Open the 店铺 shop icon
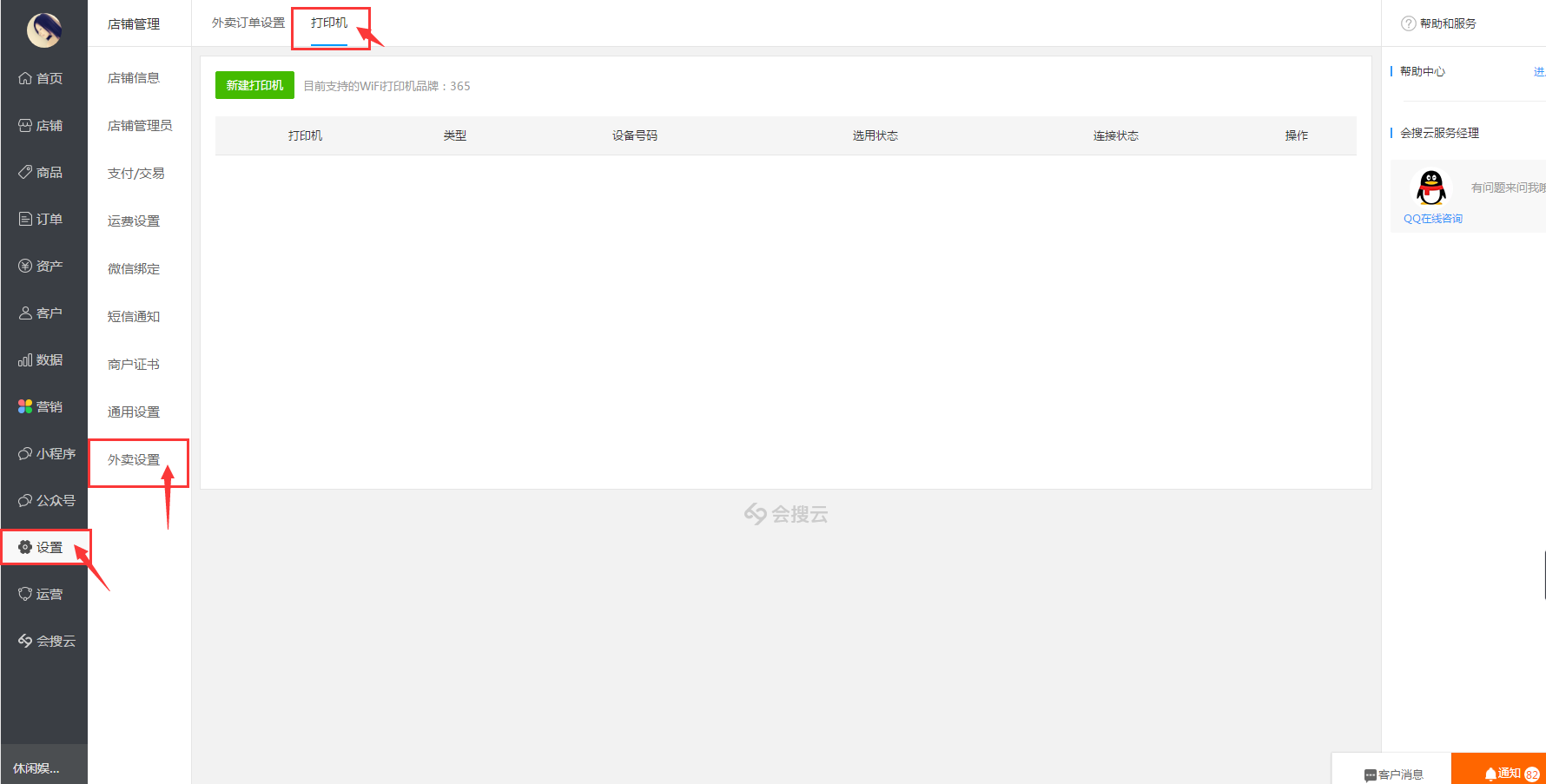The height and width of the screenshot is (784, 1546). (25, 126)
